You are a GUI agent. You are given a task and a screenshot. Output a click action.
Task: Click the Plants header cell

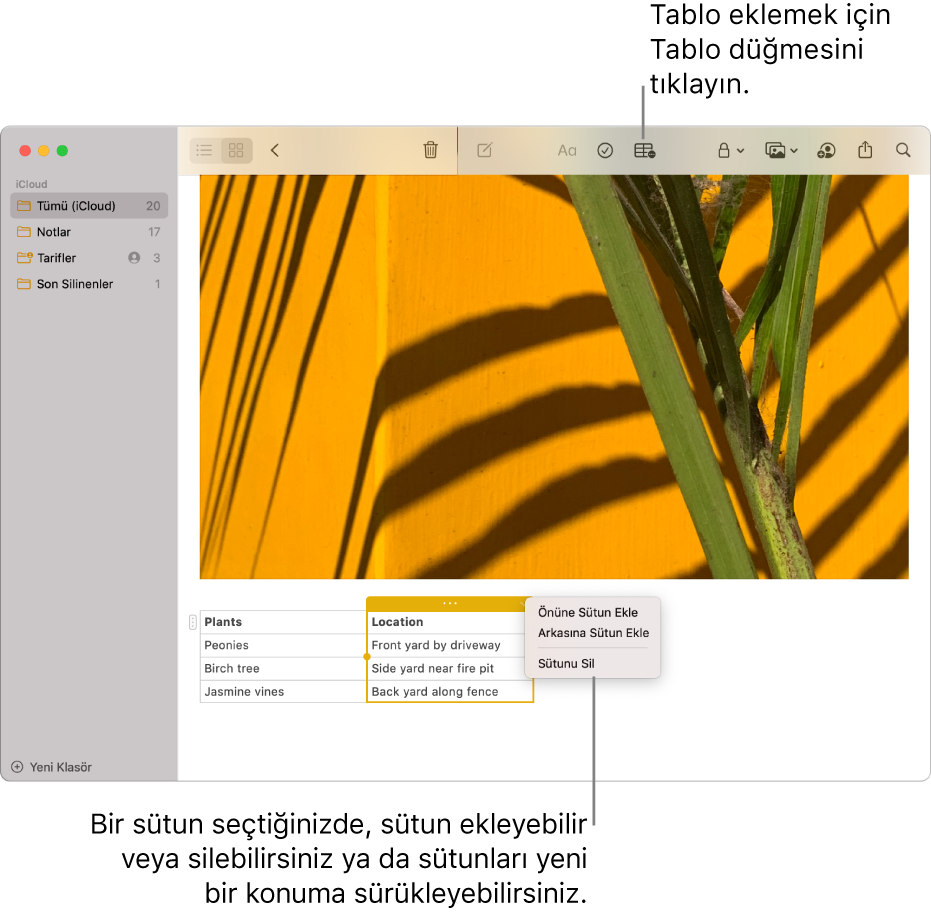point(283,622)
